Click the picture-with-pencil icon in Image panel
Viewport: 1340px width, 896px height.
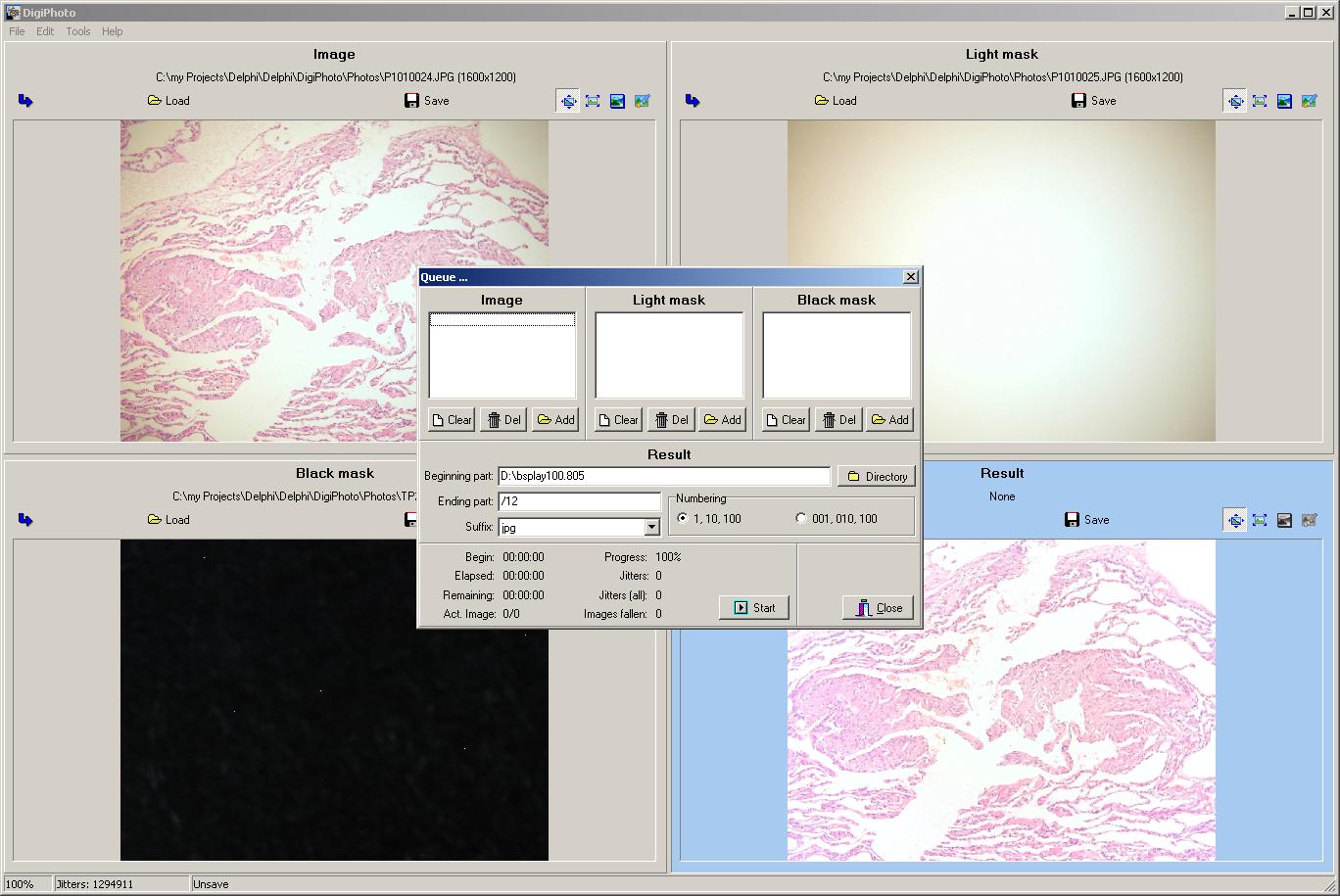pyautogui.click(x=643, y=101)
